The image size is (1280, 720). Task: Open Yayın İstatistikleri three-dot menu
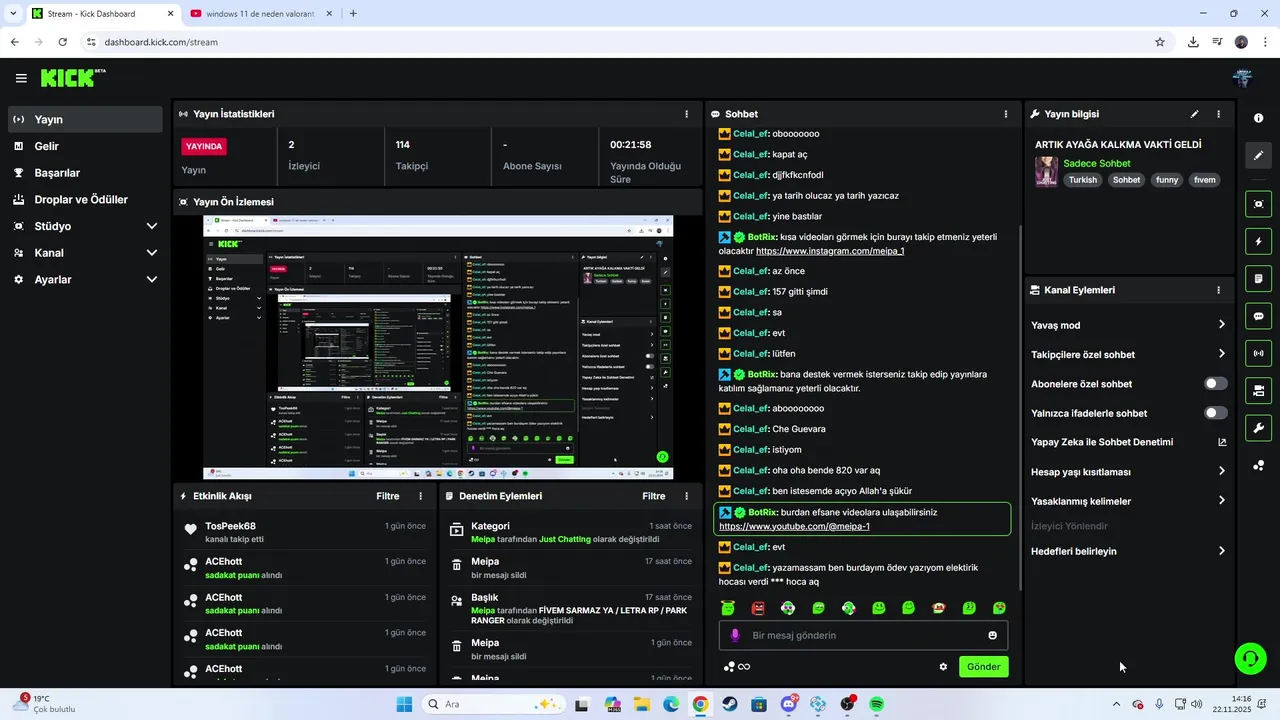coord(686,114)
